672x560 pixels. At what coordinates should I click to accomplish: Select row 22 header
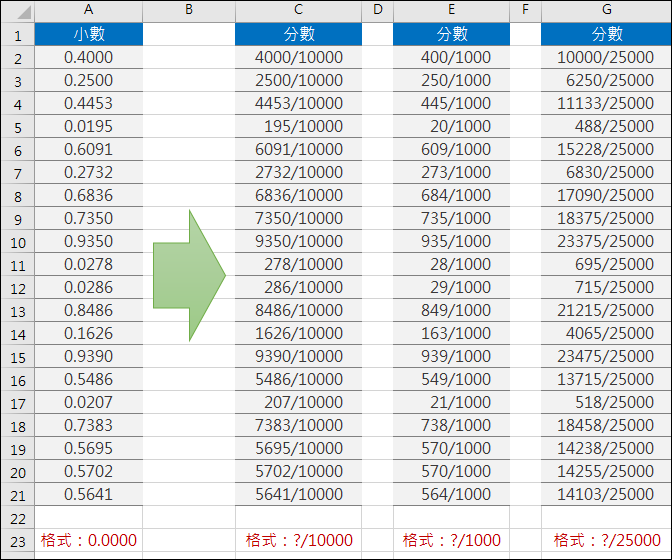(18, 518)
